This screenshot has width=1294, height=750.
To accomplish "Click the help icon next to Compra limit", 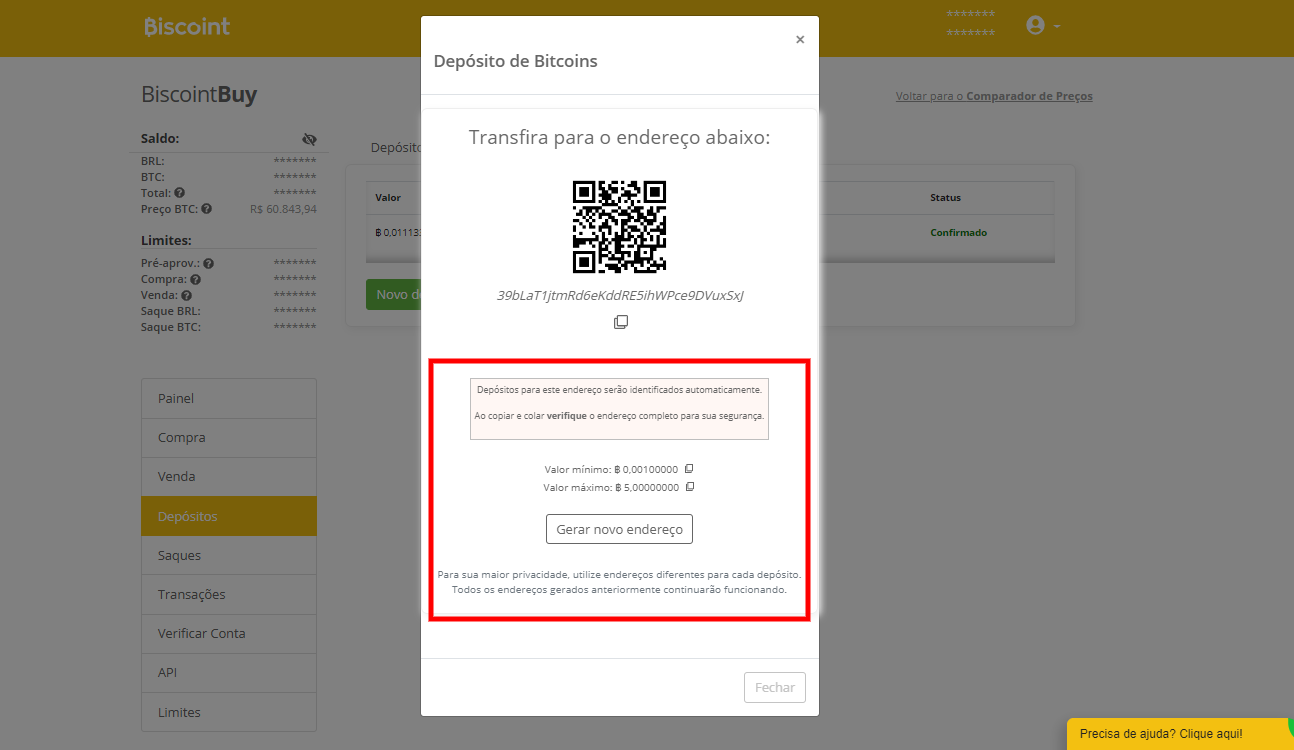I will [x=196, y=280].
